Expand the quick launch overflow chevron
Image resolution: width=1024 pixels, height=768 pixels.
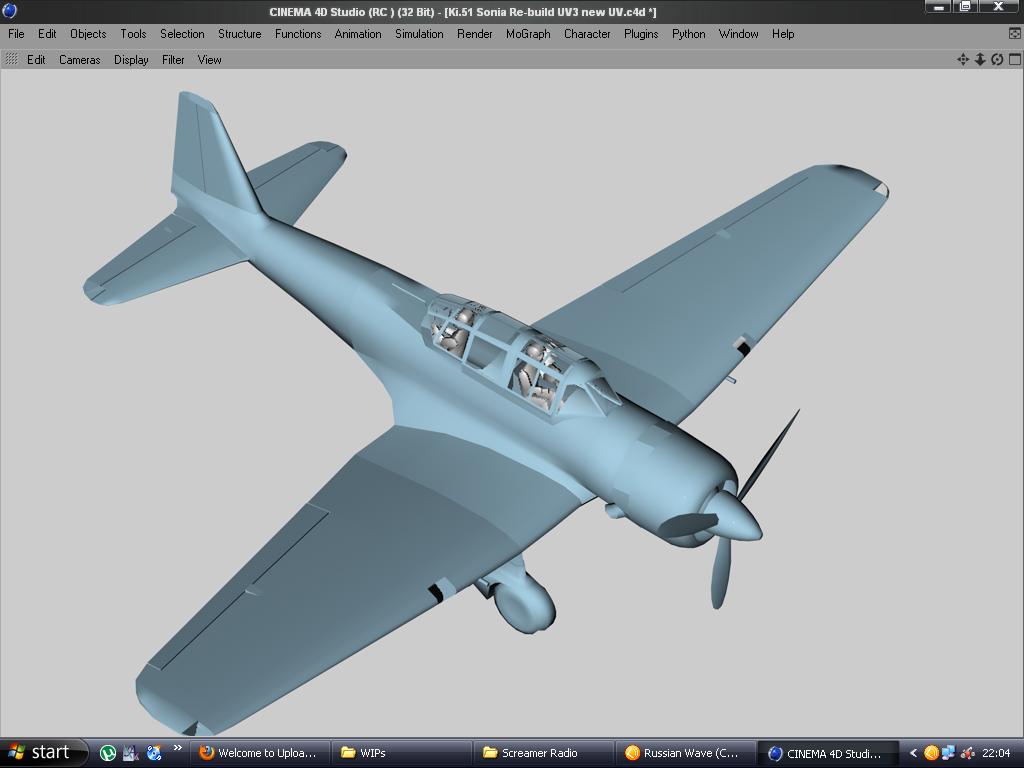[x=178, y=748]
